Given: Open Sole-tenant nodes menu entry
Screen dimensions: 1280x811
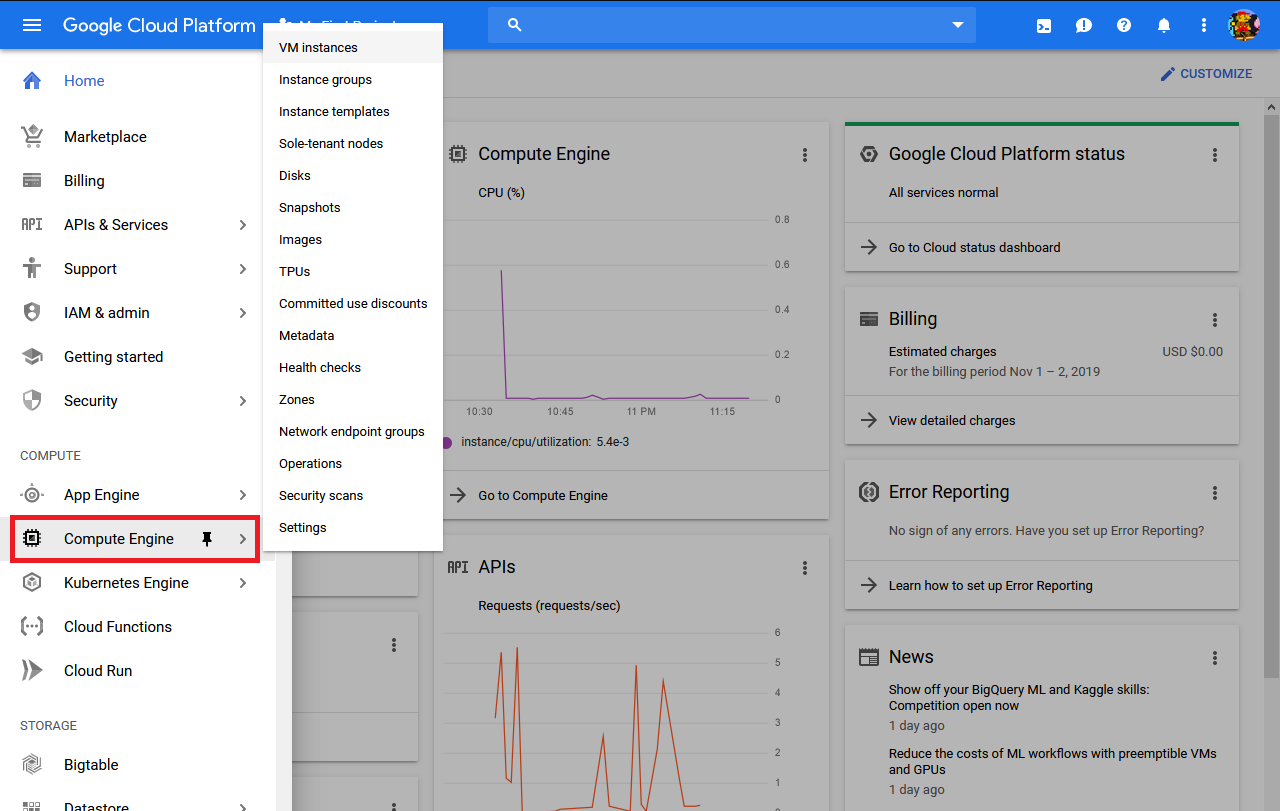Looking at the screenshot, I should [353, 143].
